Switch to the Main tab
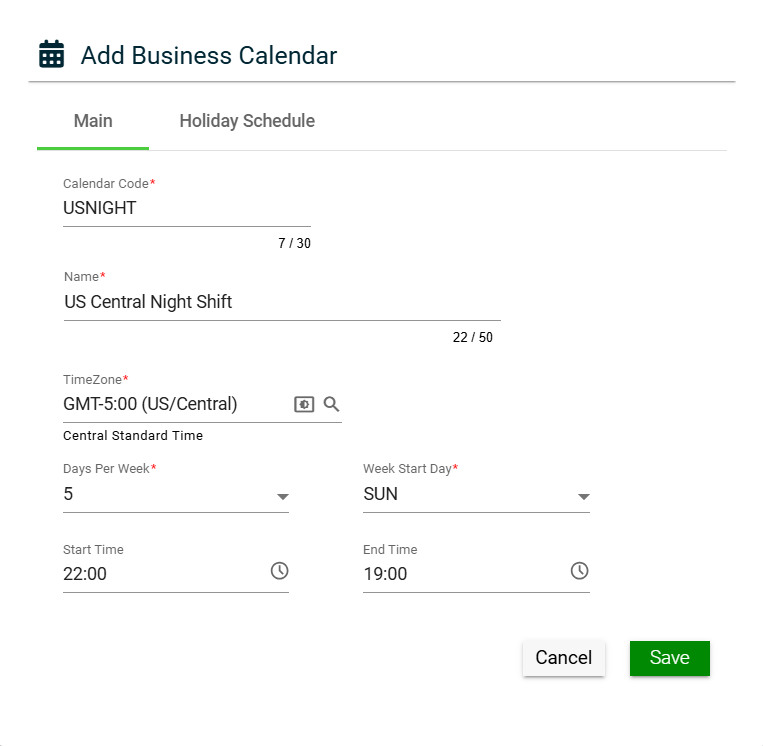Image resolution: width=763 pixels, height=746 pixels. [93, 121]
